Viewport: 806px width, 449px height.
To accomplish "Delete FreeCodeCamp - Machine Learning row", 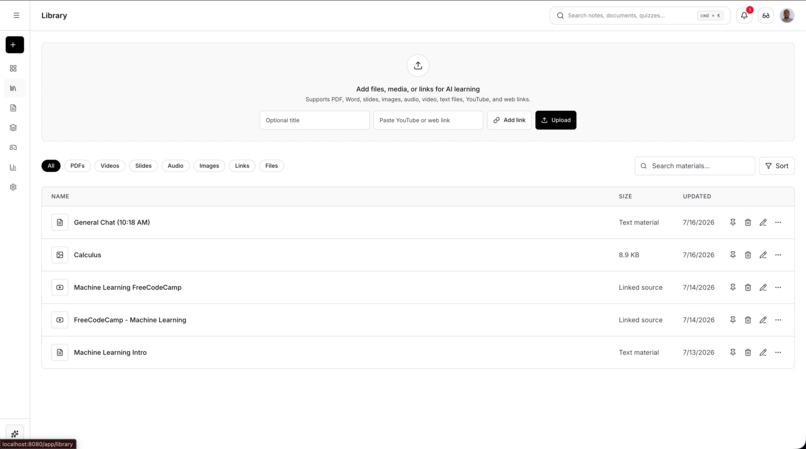I will pyautogui.click(x=748, y=319).
